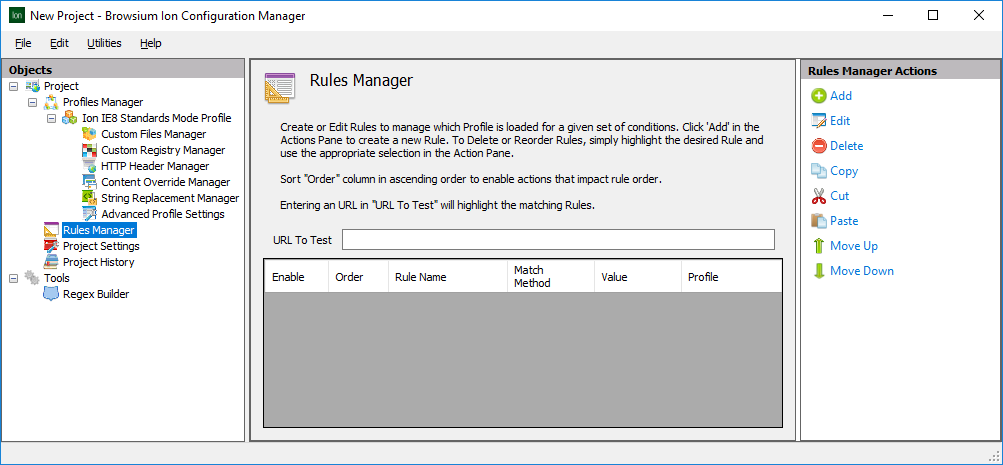Select the Regex Builder icon in tree
This screenshot has width=1003, height=465.
(x=51, y=294)
